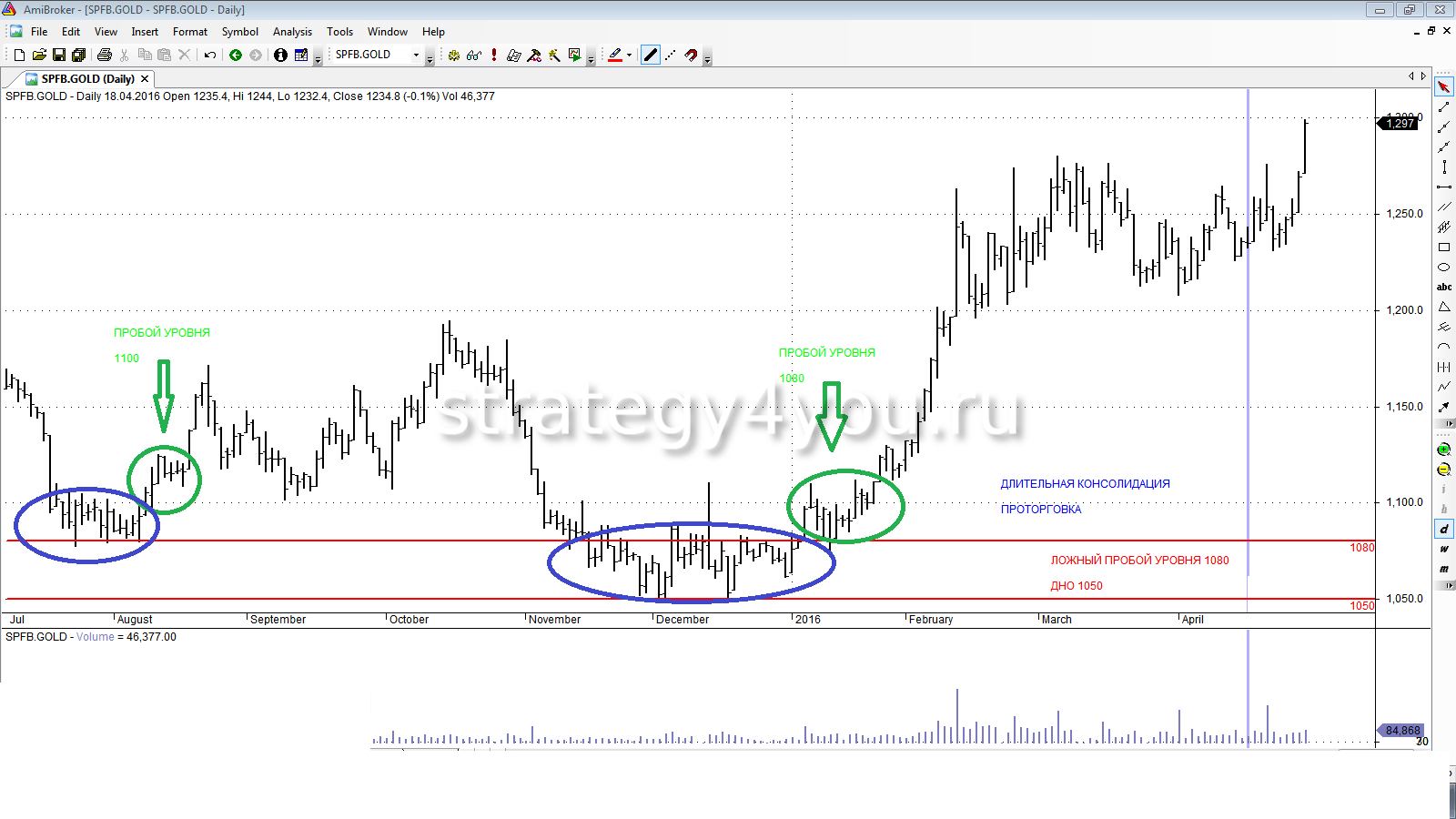Select the triangle drawing tool

tap(1444, 308)
